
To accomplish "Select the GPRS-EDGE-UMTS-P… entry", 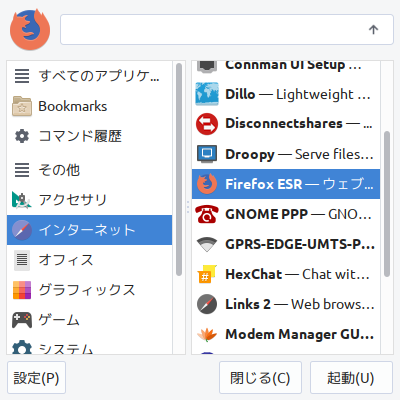I will coord(286,244).
